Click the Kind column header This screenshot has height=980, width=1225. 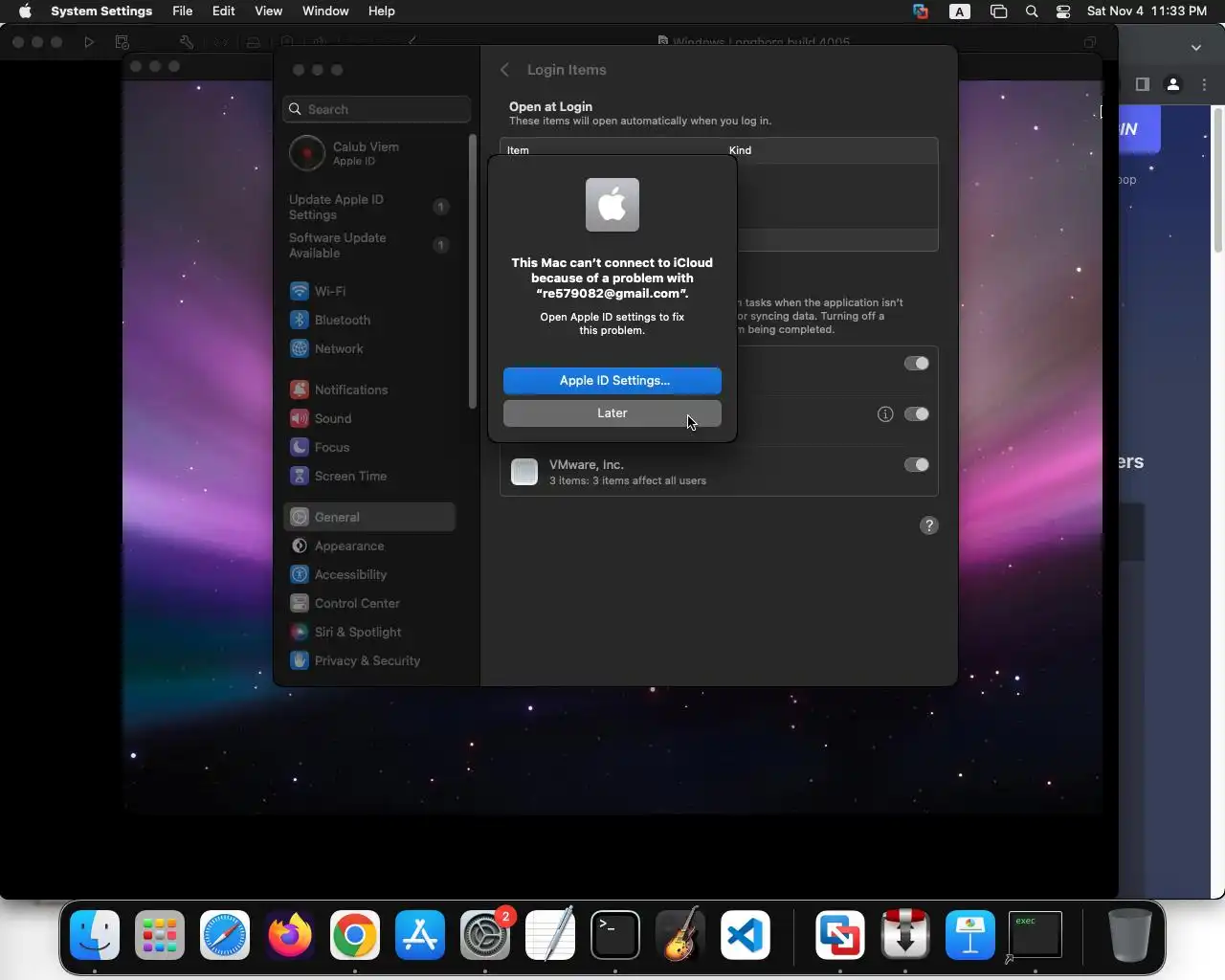pyautogui.click(x=740, y=150)
